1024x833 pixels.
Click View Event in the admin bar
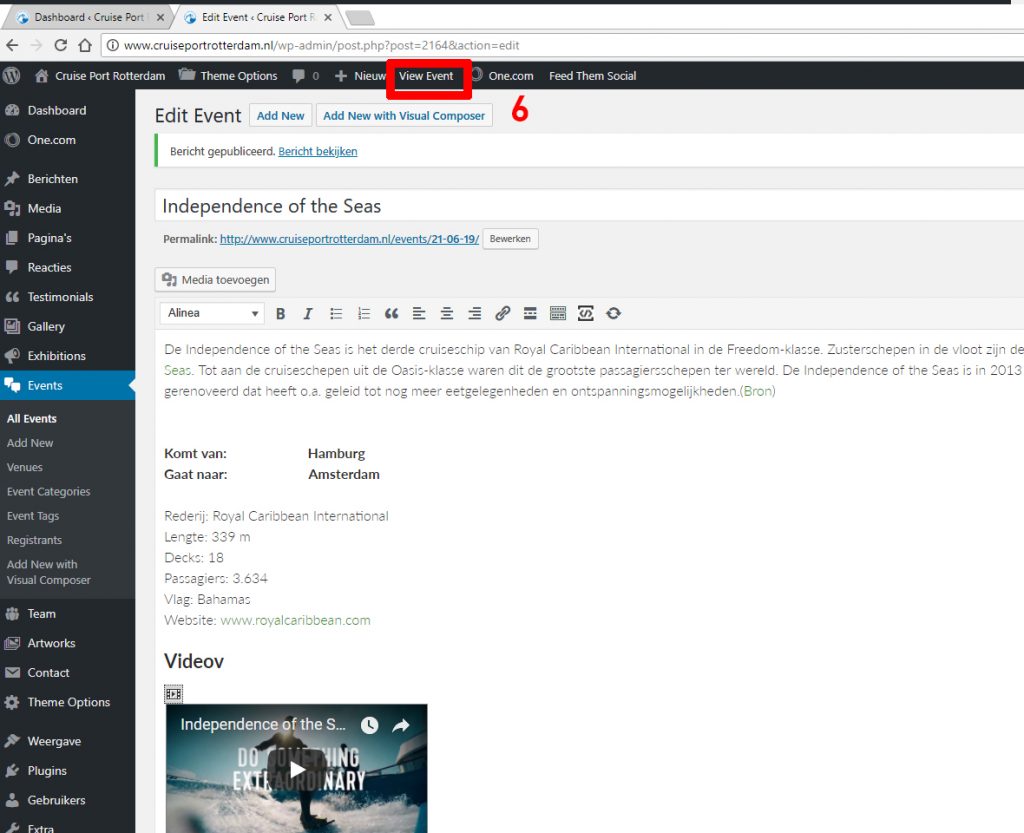coord(426,76)
